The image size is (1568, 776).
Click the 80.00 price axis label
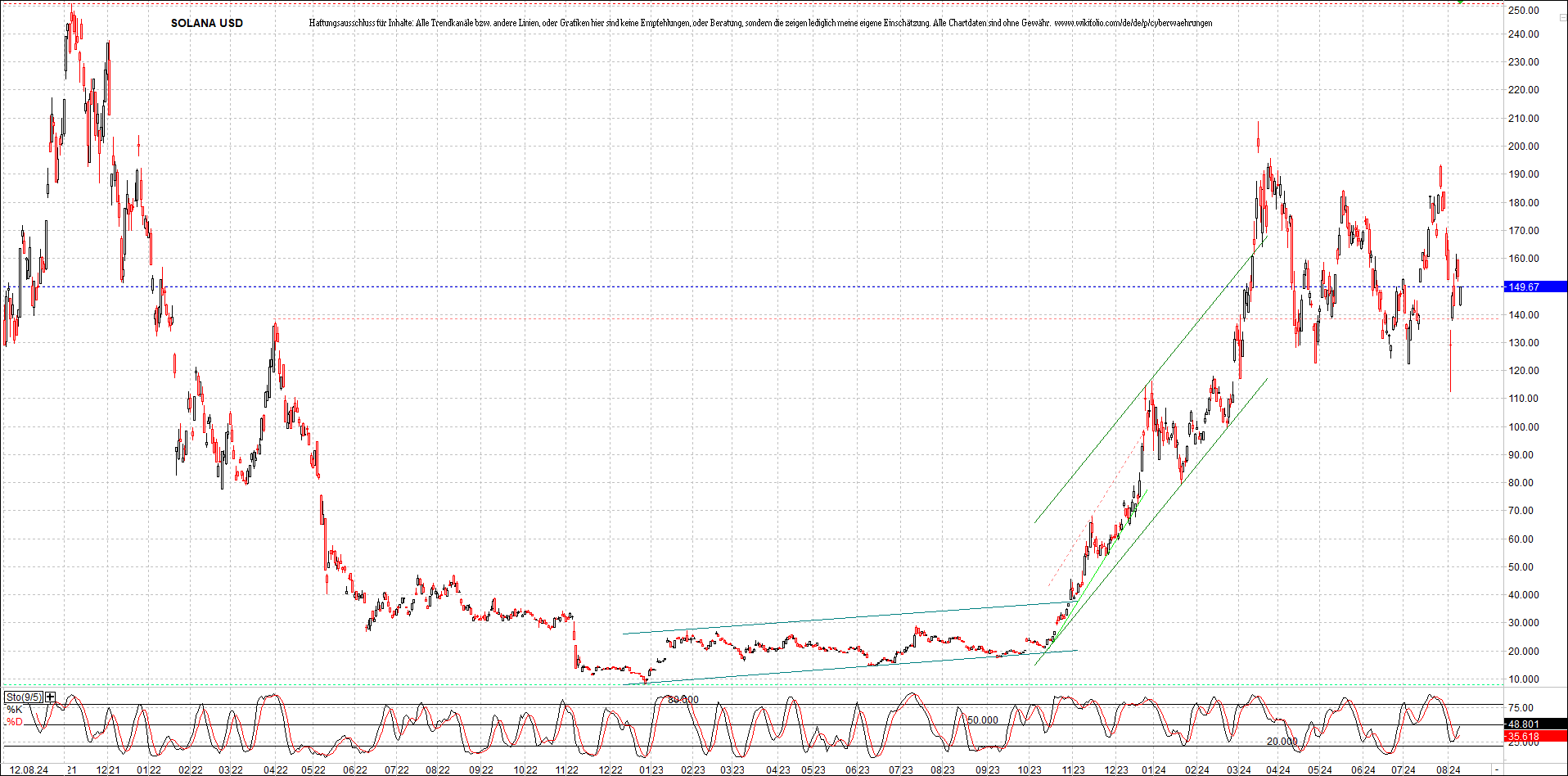coord(1521,483)
